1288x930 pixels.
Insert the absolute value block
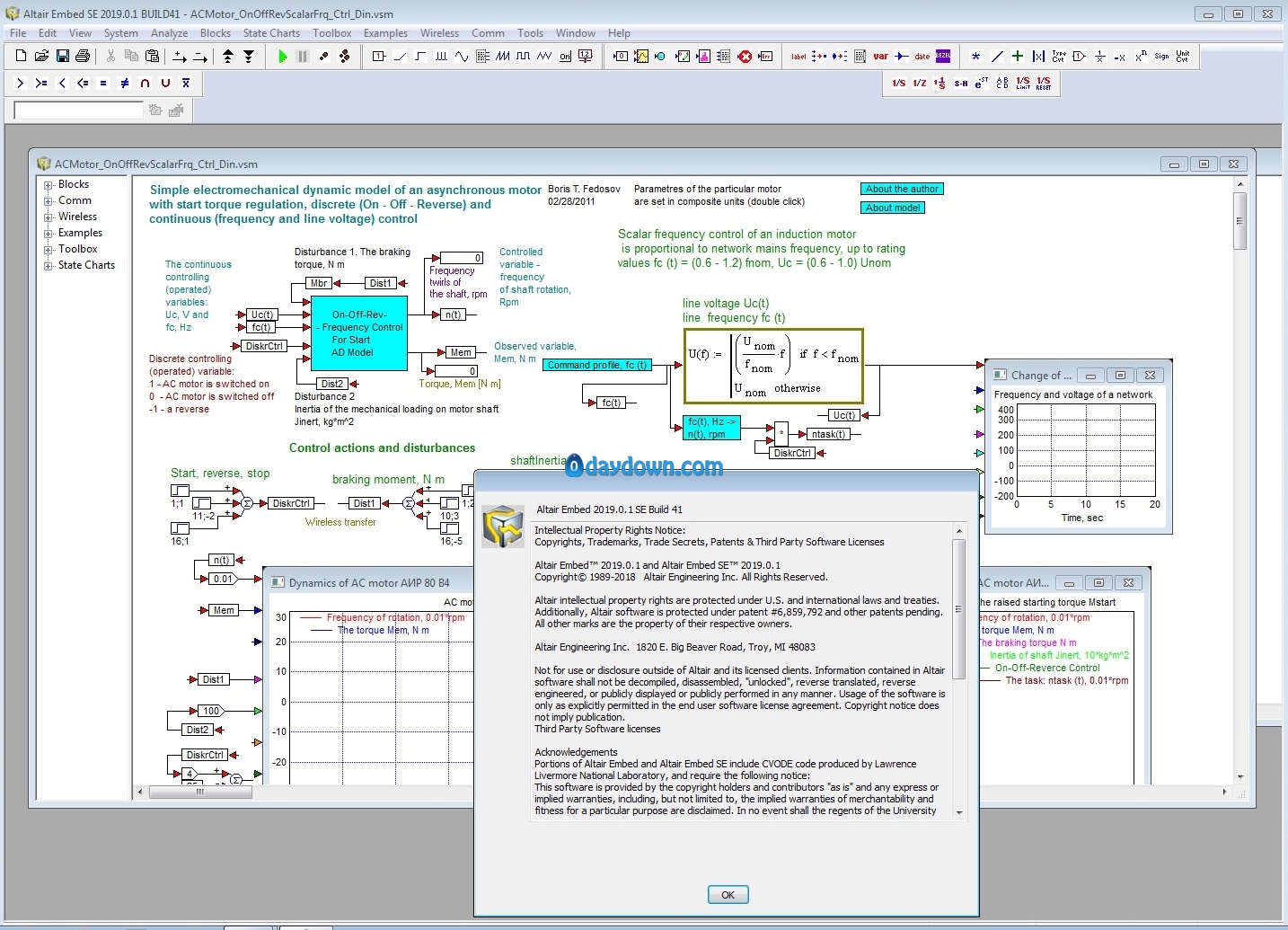pos(1038,56)
